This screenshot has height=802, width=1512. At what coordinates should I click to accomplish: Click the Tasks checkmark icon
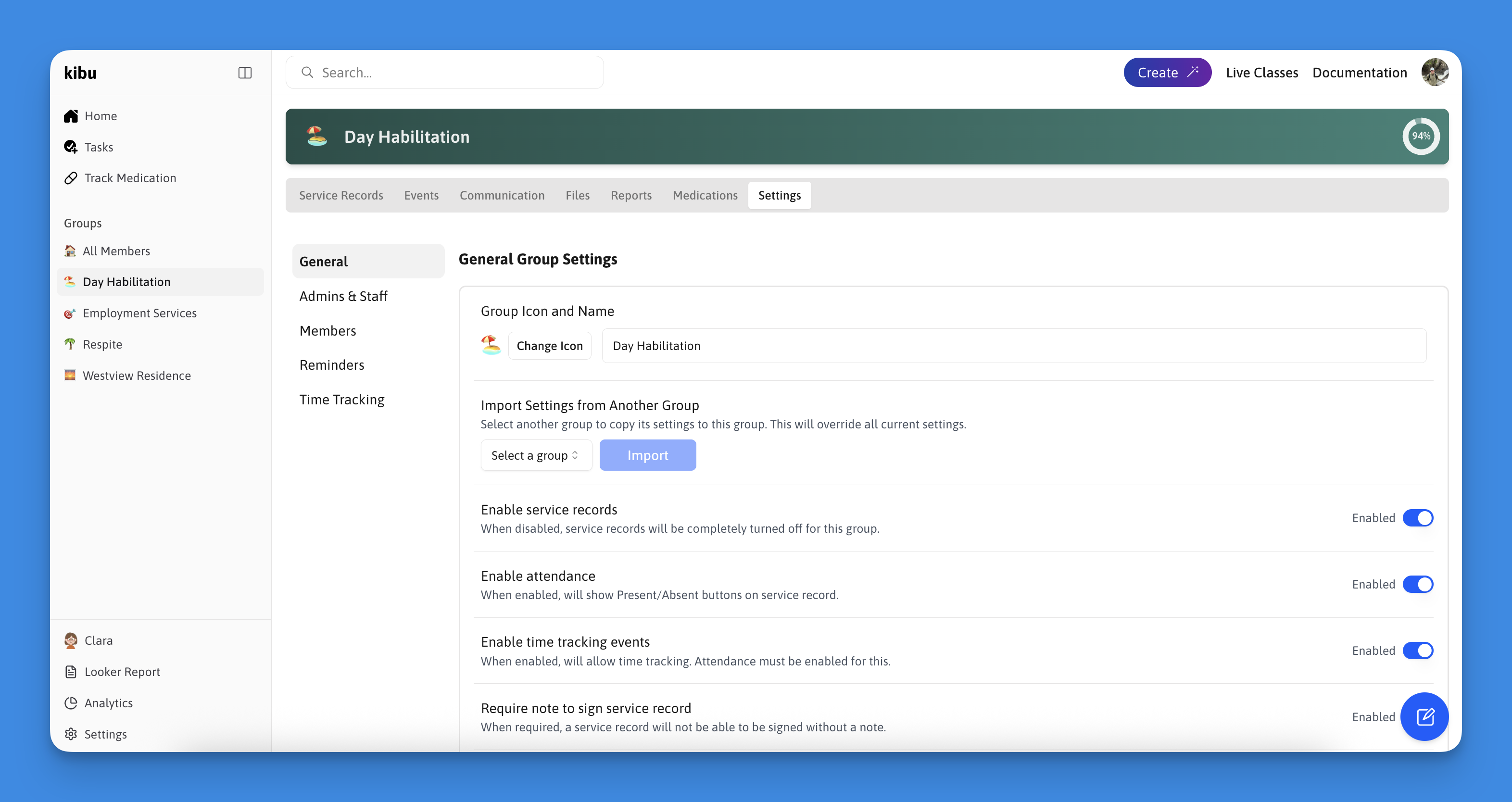pyautogui.click(x=71, y=147)
